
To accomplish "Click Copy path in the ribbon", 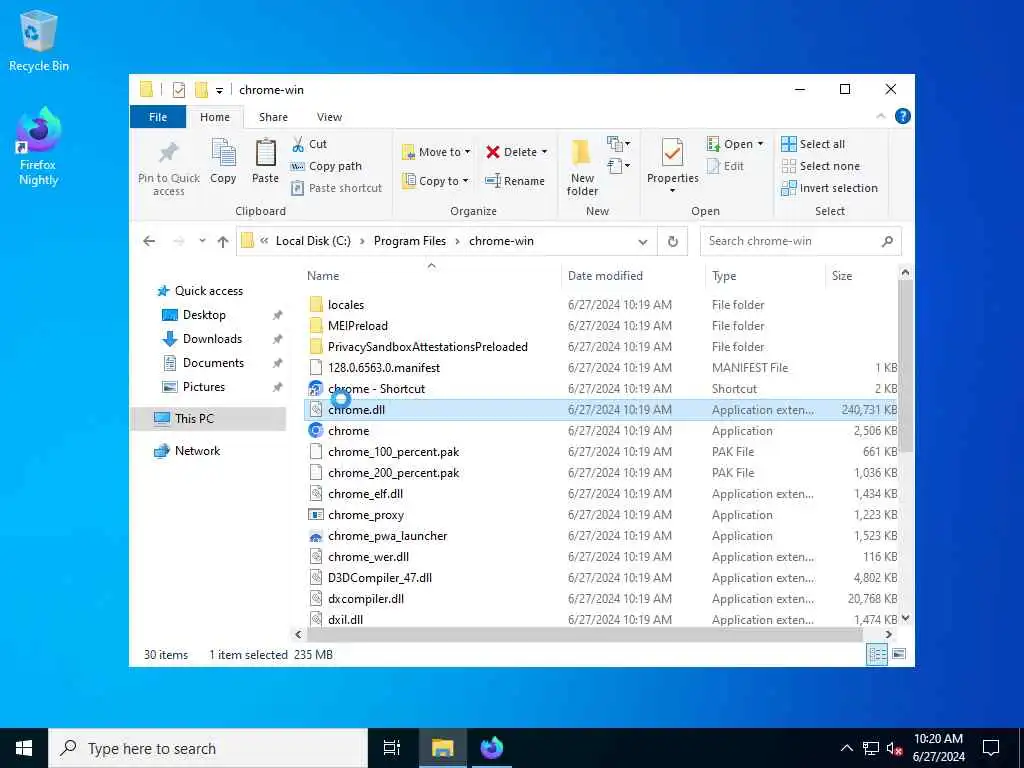I will 327,167.
